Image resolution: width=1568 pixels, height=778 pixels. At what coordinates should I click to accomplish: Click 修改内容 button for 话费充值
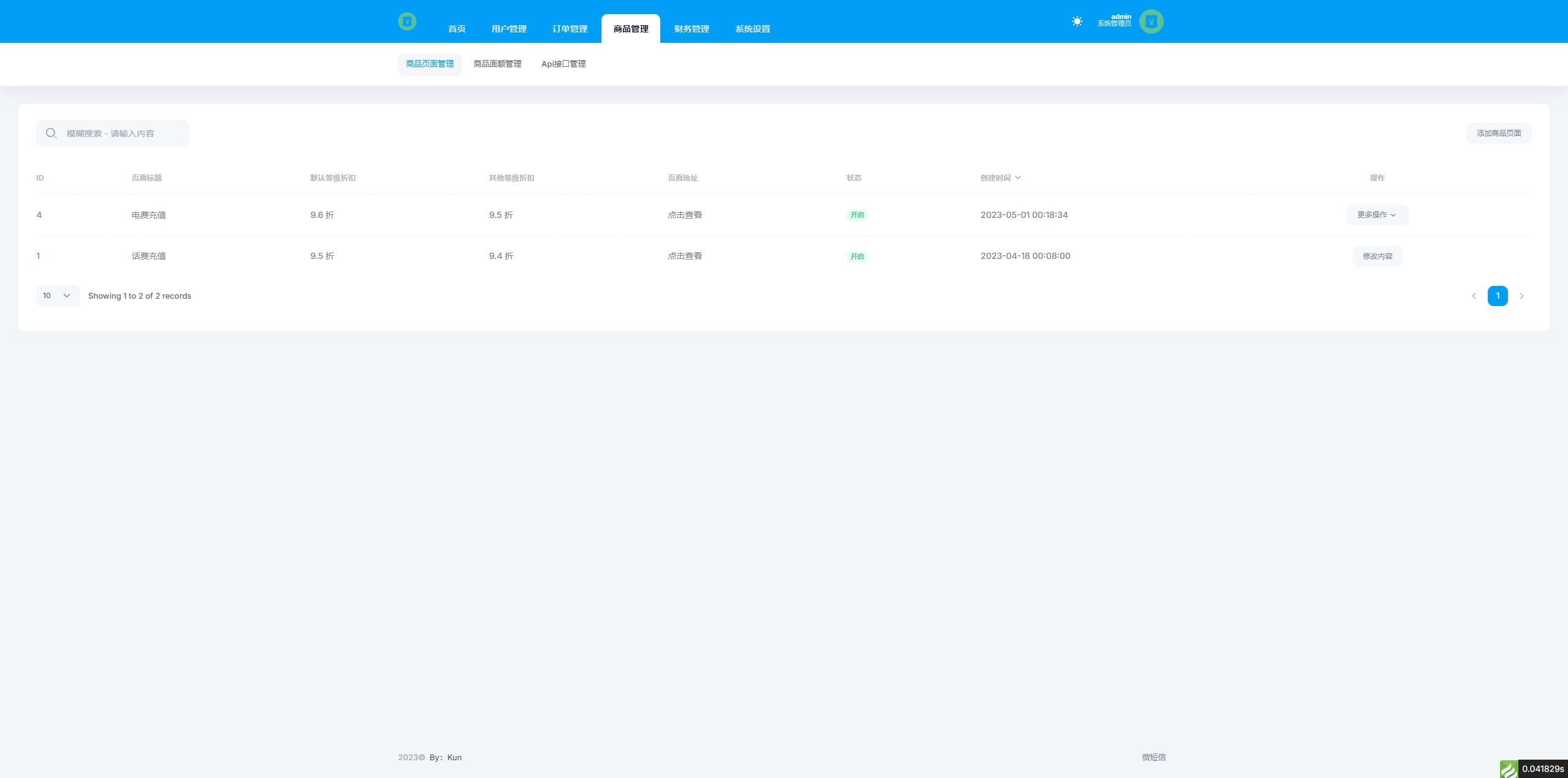1377,256
